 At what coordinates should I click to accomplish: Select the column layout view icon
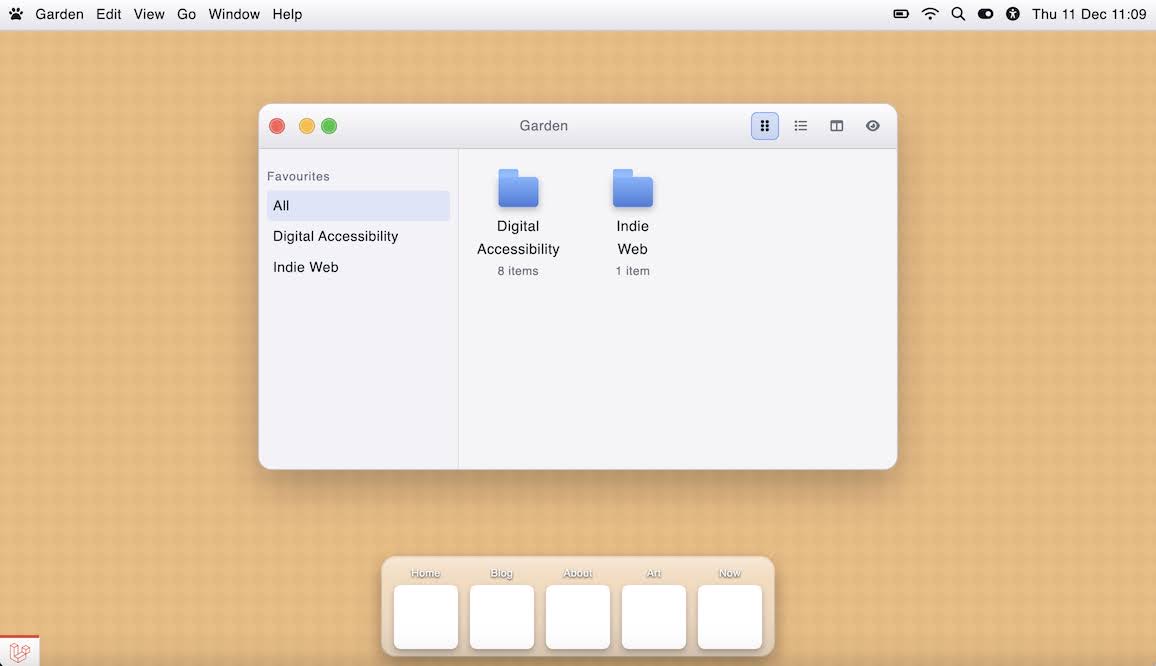pos(837,126)
